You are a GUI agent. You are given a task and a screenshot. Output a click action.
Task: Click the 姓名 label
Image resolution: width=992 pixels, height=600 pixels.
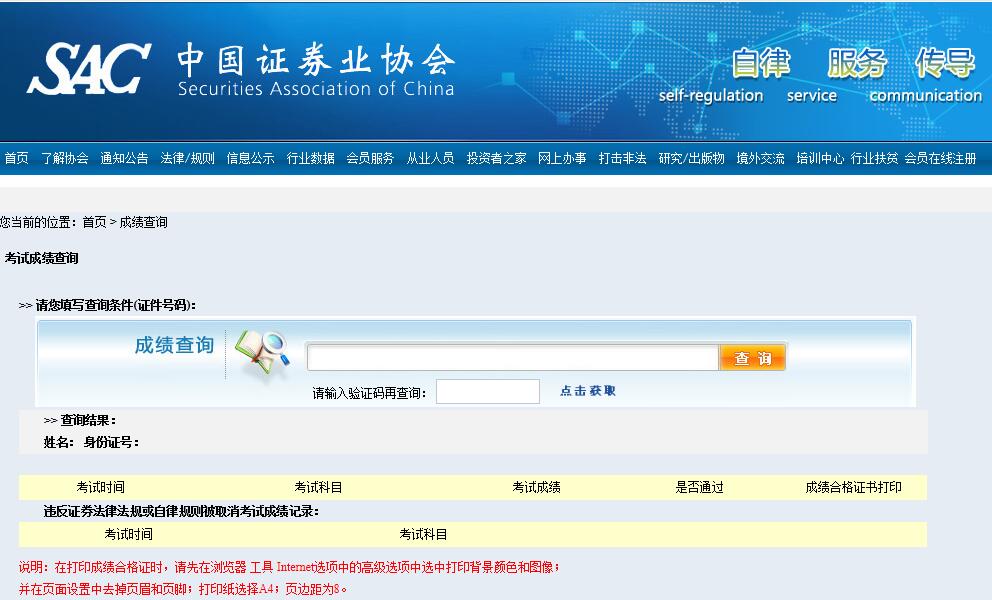[59, 442]
